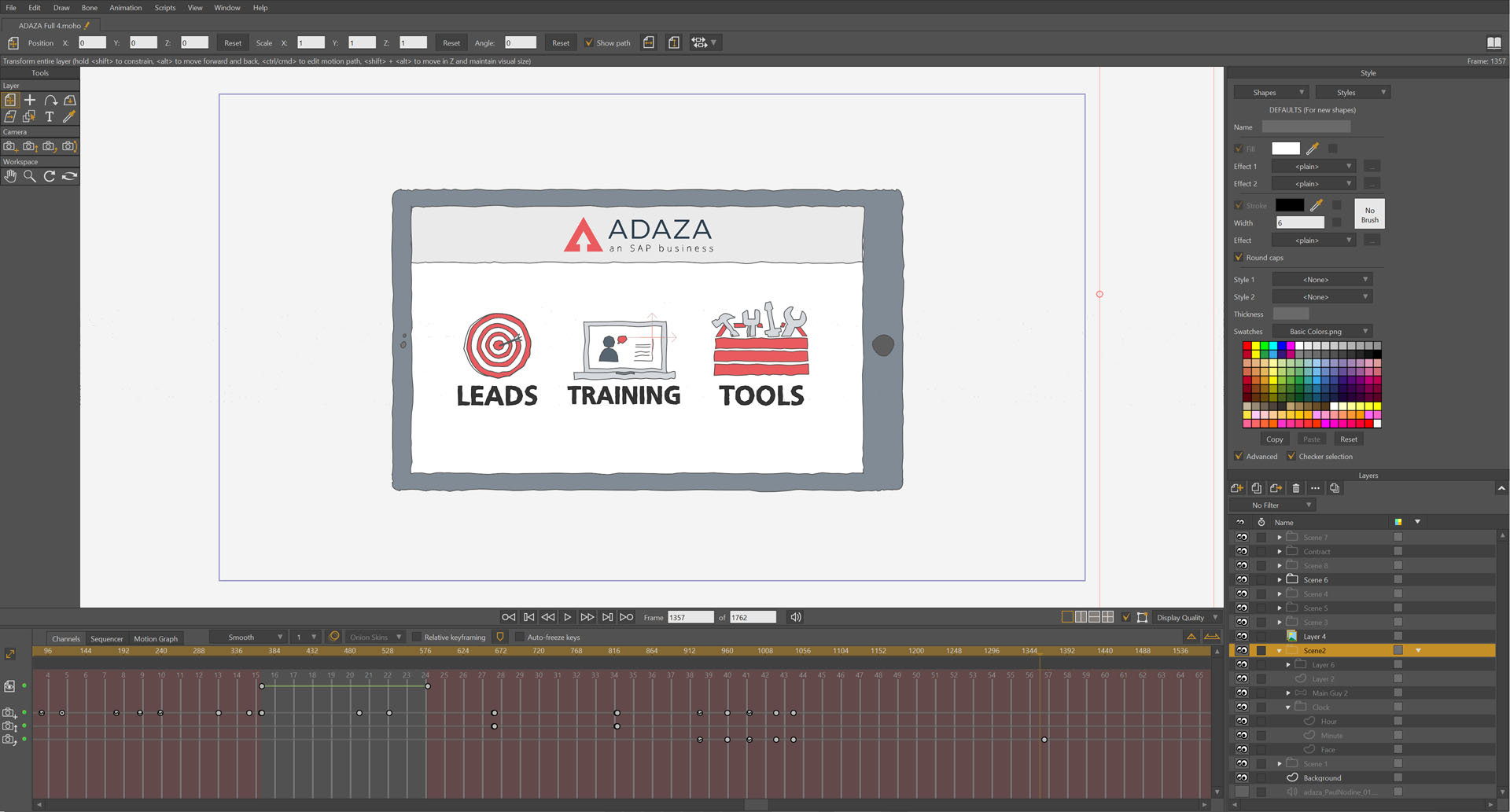Open the layer options three-dots icon
This screenshot has width=1510, height=812.
point(1315,488)
